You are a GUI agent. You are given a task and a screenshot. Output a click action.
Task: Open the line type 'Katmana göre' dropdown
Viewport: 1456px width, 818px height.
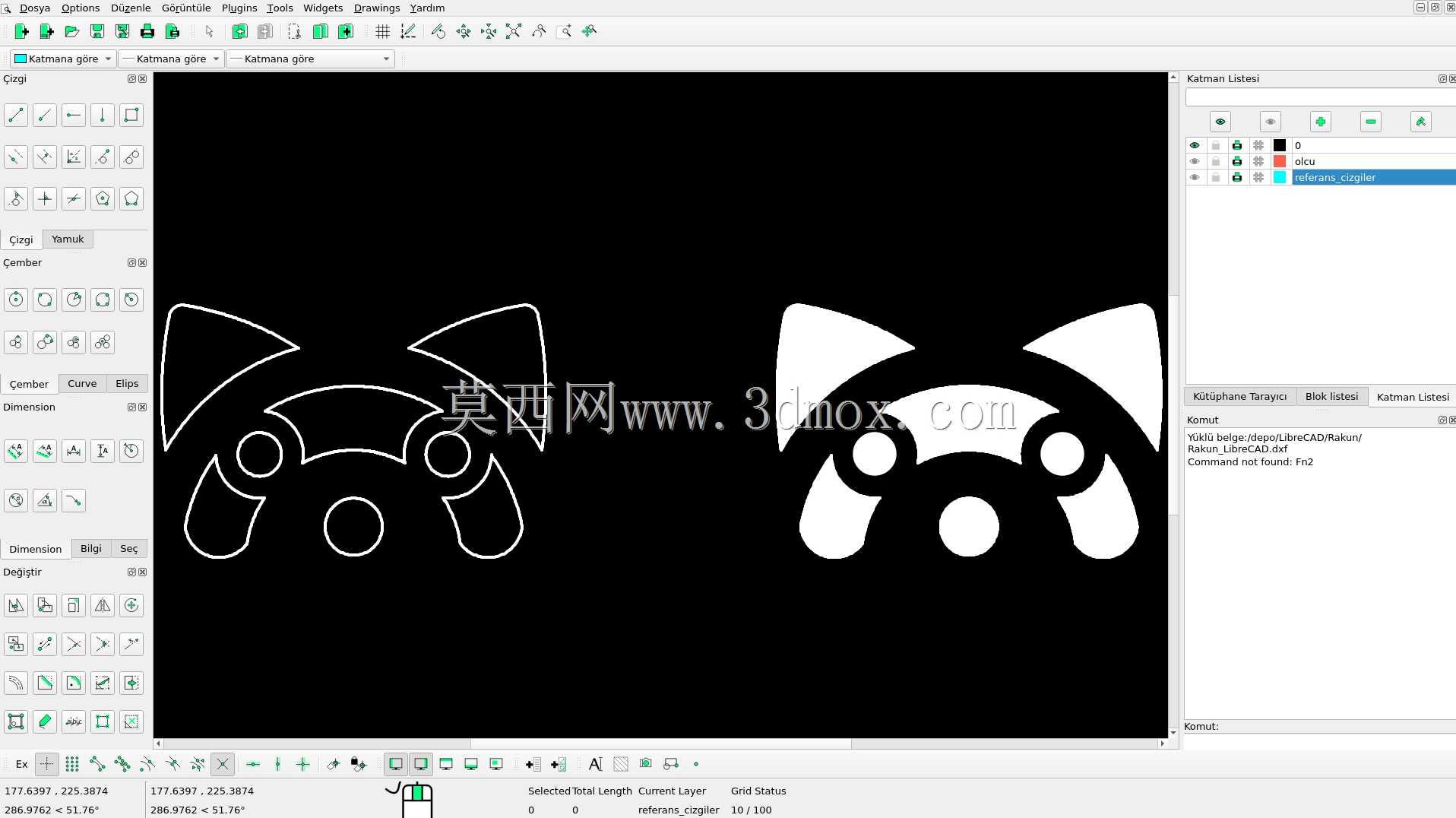[x=311, y=59]
